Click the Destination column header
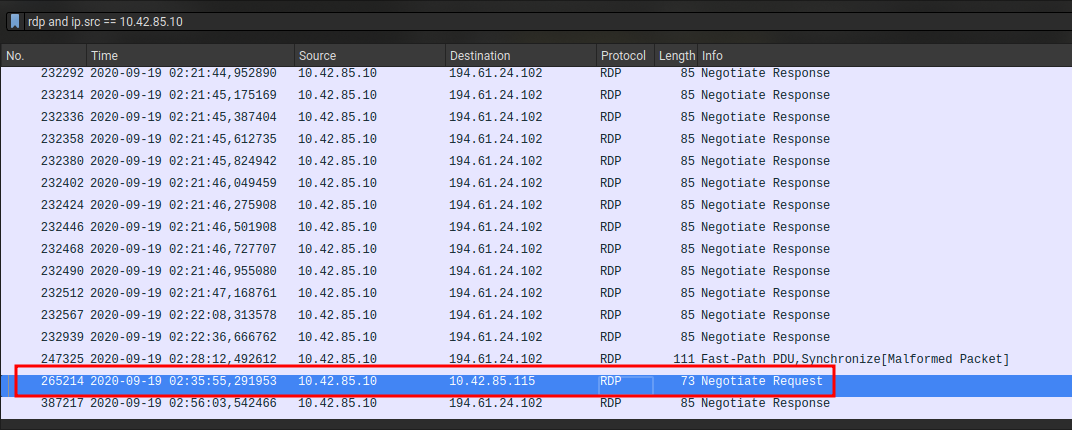Viewport: 1072px width, 430px height. point(518,56)
